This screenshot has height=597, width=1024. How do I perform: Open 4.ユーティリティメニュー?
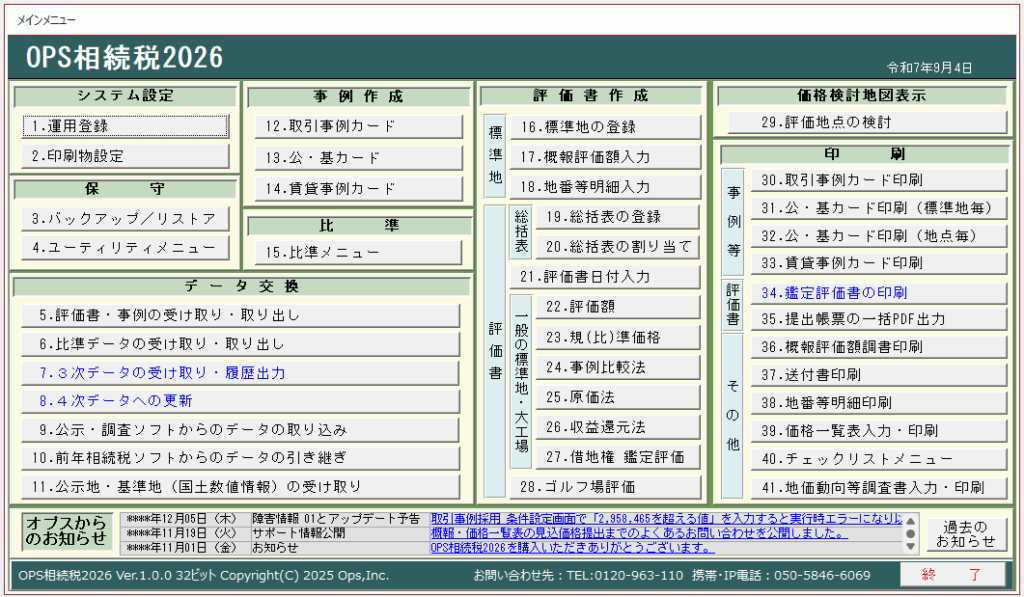125,247
